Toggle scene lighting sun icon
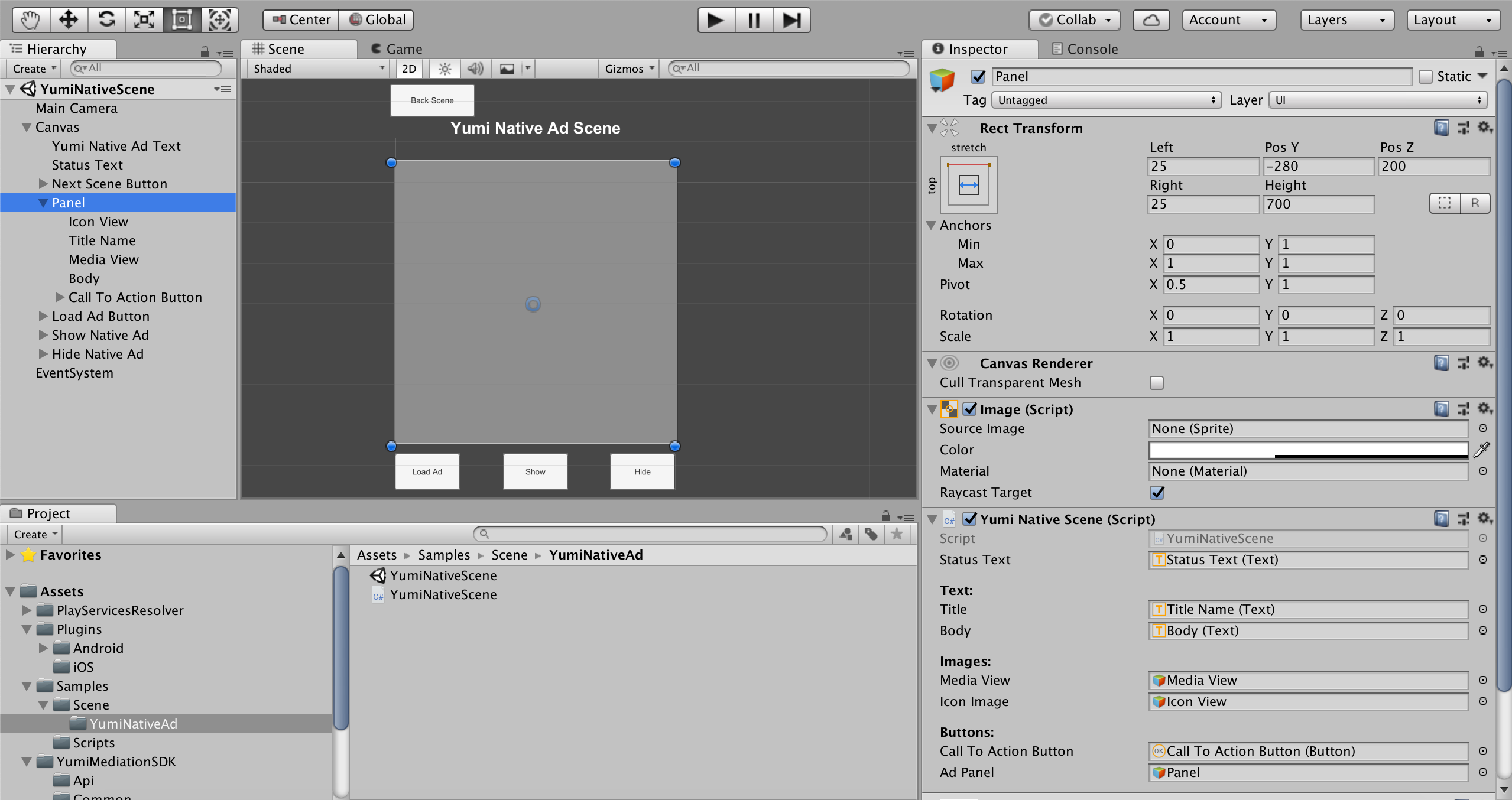This screenshot has height=800, width=1512. point(444,69)
